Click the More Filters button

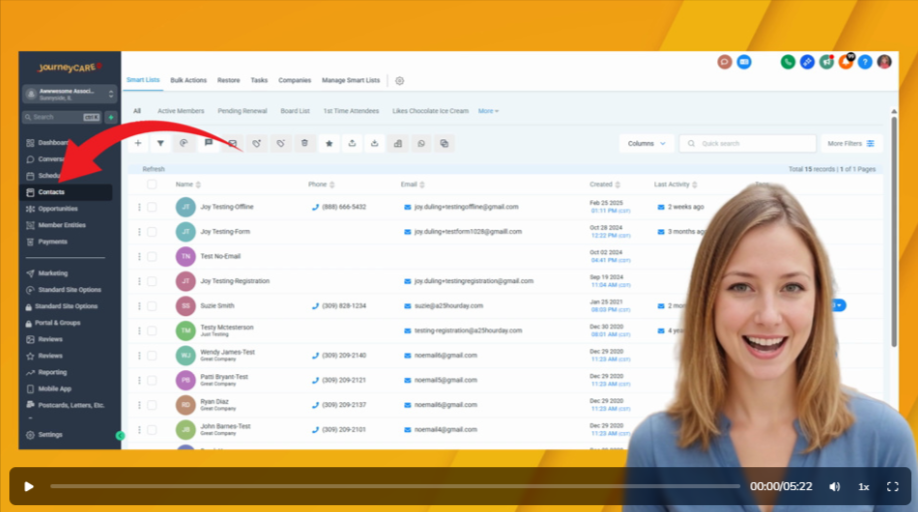click(851, 144)
